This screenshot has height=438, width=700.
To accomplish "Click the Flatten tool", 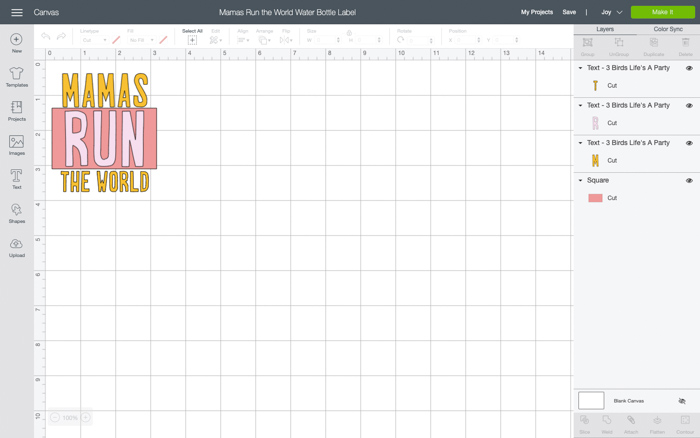I will pyautogui.click(x=657, y=421).
